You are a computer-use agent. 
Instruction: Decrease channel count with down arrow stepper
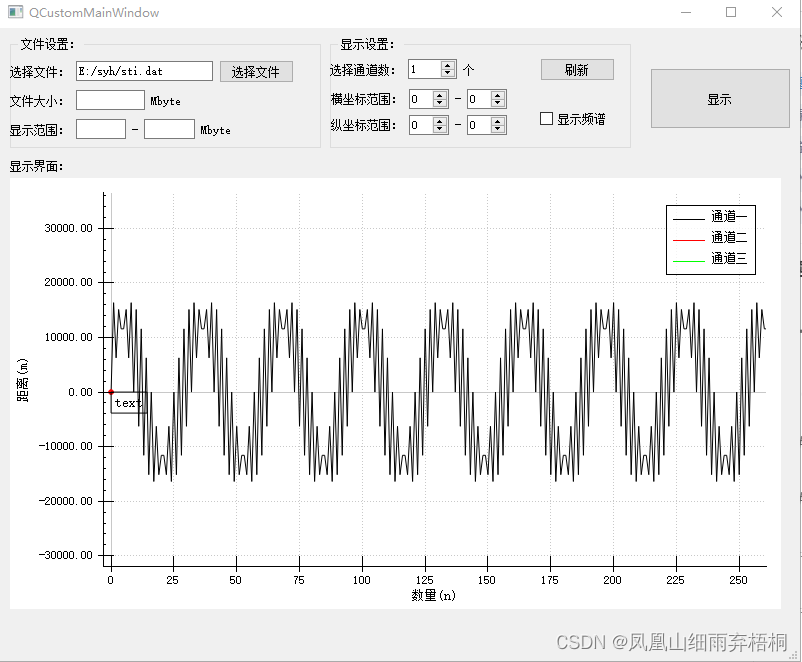click(x=445, y=74)
